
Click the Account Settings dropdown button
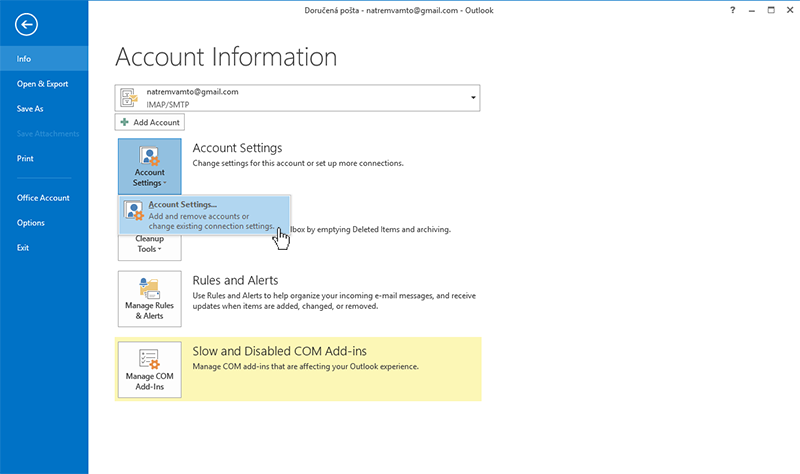[149, 166]
